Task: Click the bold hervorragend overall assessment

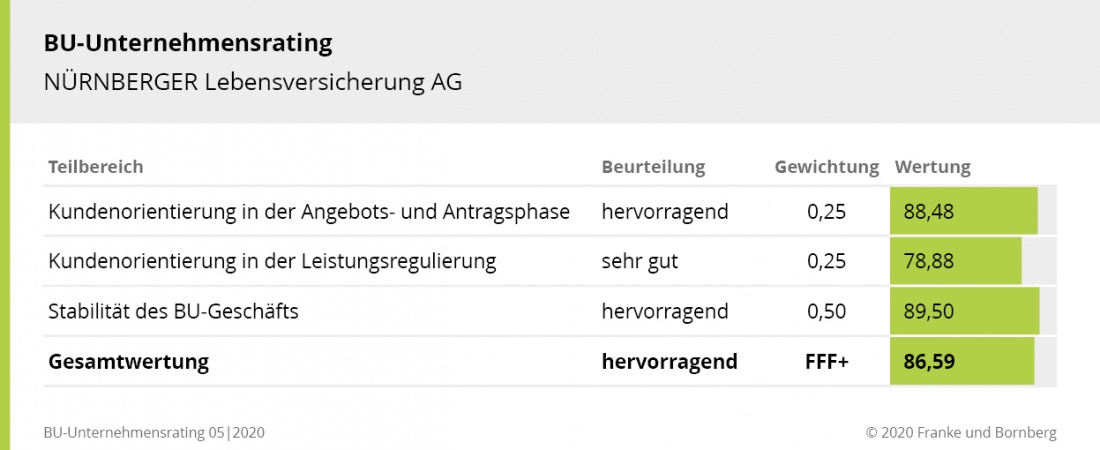Action: pos(669,362)
